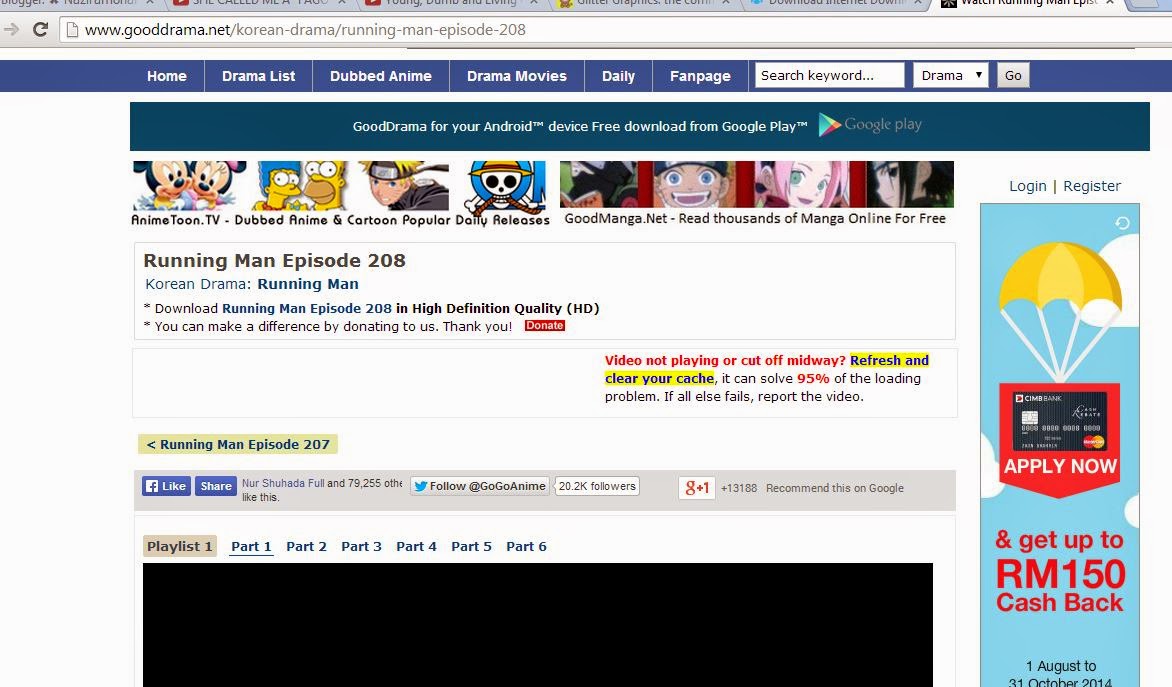
Task: Switch to video Part 6
Action: (526, 546)
